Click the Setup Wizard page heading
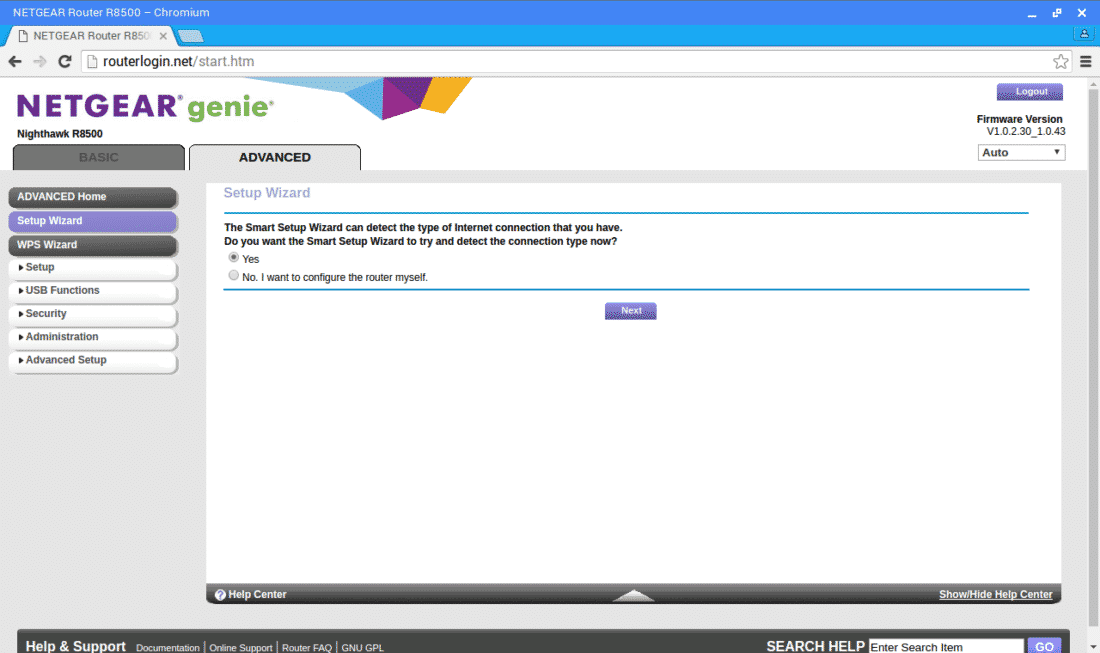The image size is (1100, 653). pos(267,193)
